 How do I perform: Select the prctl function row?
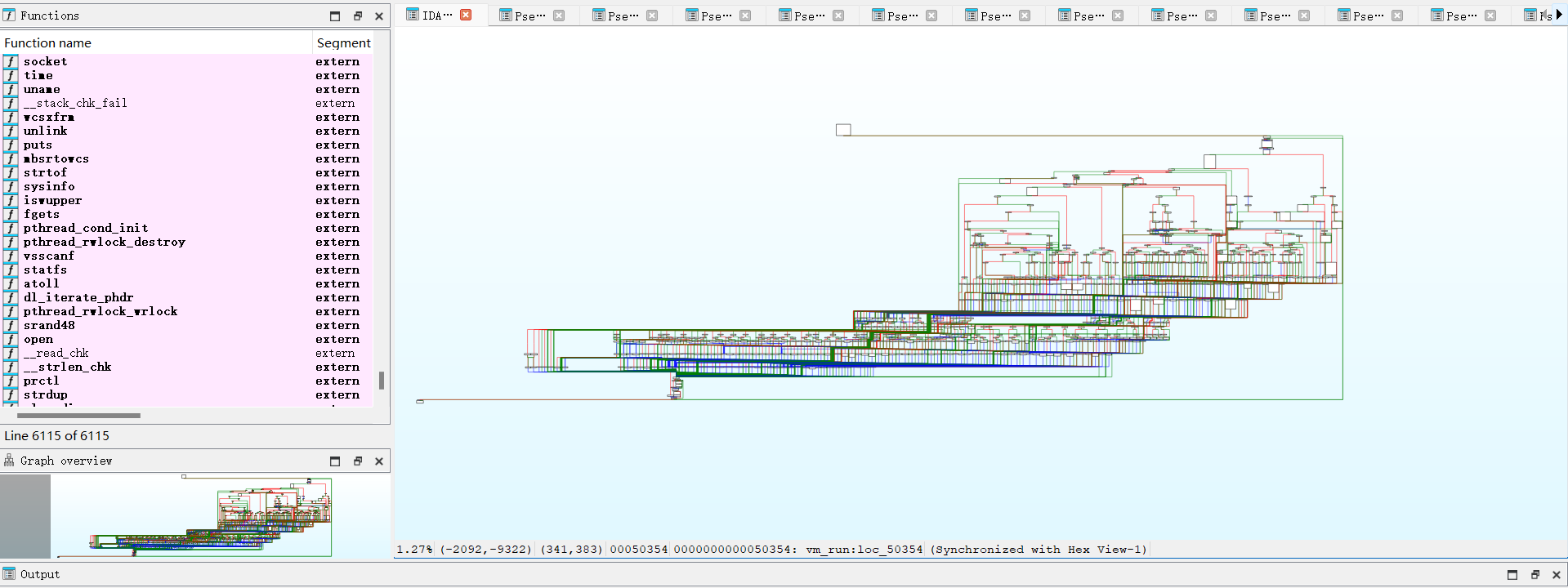point(187,381)
